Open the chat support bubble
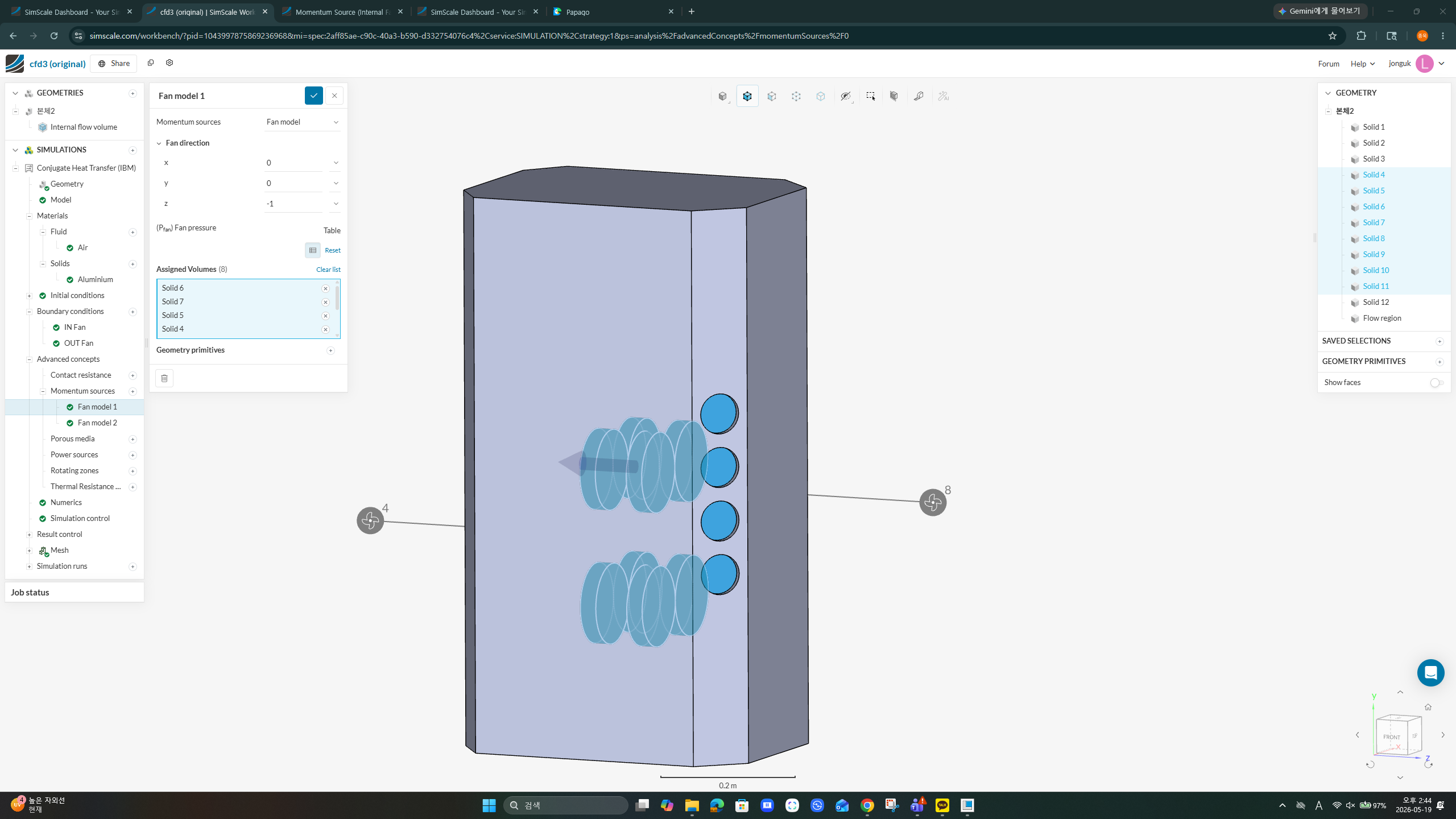This screenshot has width=1456, height=819. 1430,673
